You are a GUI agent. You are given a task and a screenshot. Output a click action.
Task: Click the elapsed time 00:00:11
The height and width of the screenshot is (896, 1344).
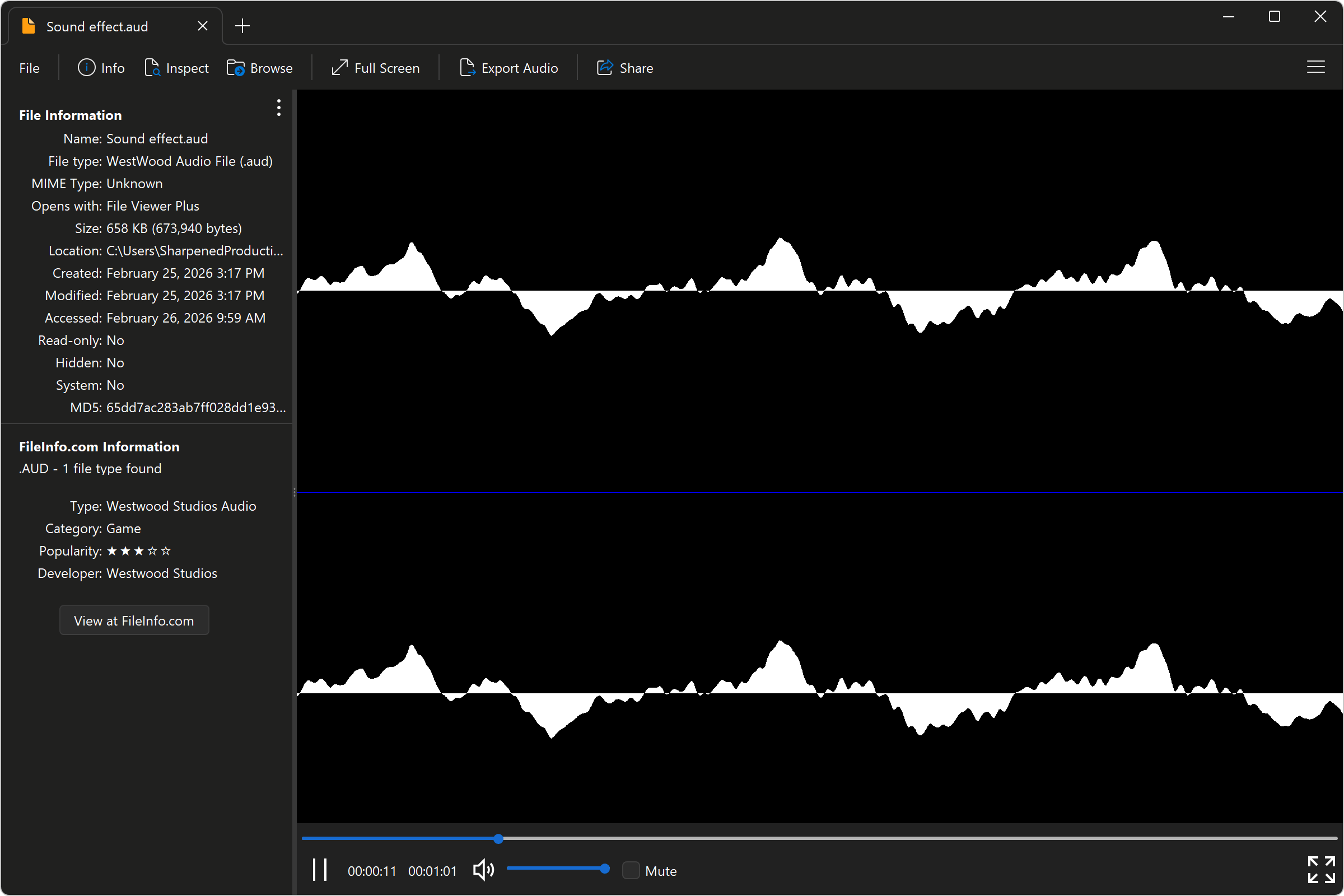(x=372, y=871)
